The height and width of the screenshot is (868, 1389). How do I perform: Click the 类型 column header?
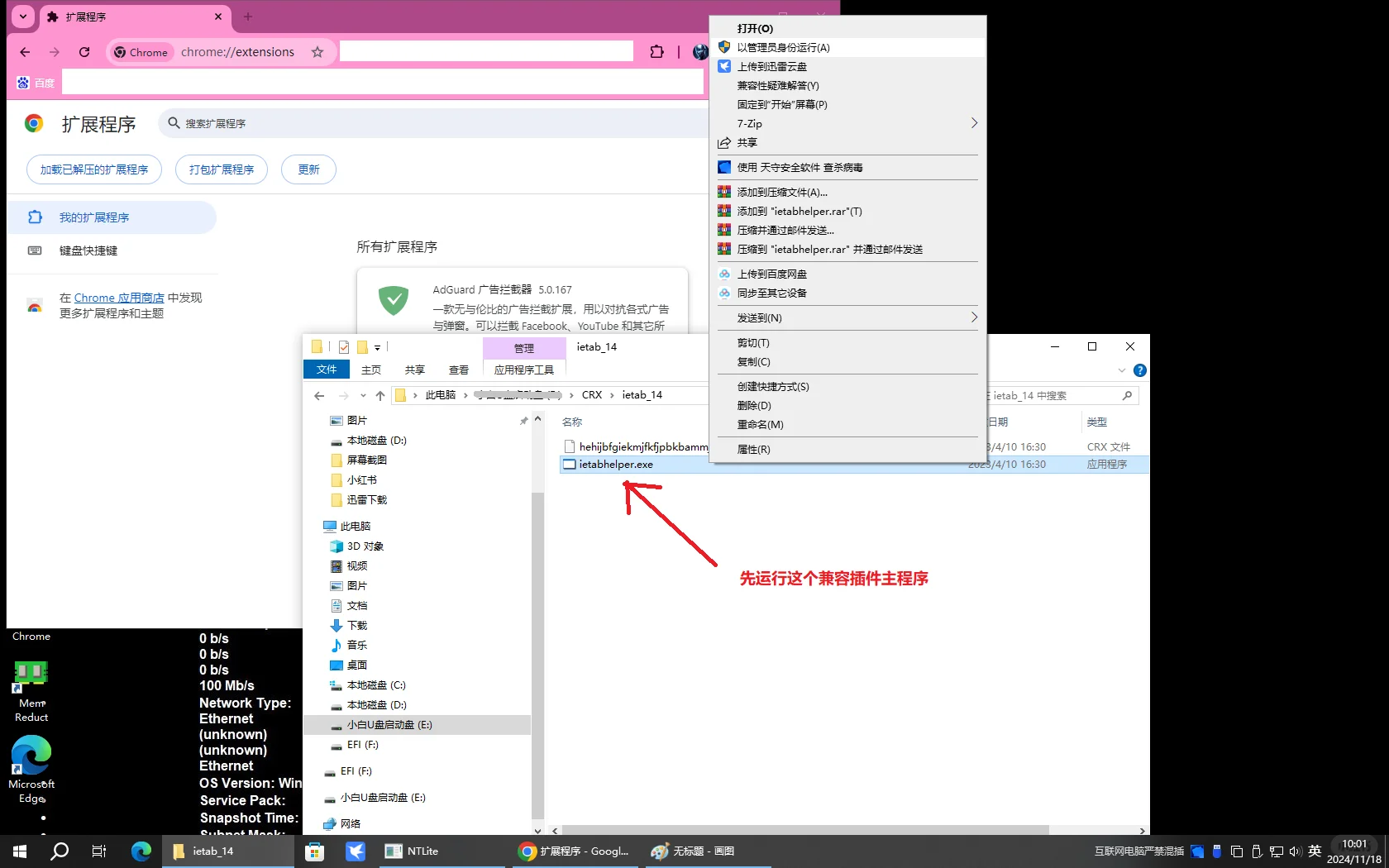coord(1096,422)
